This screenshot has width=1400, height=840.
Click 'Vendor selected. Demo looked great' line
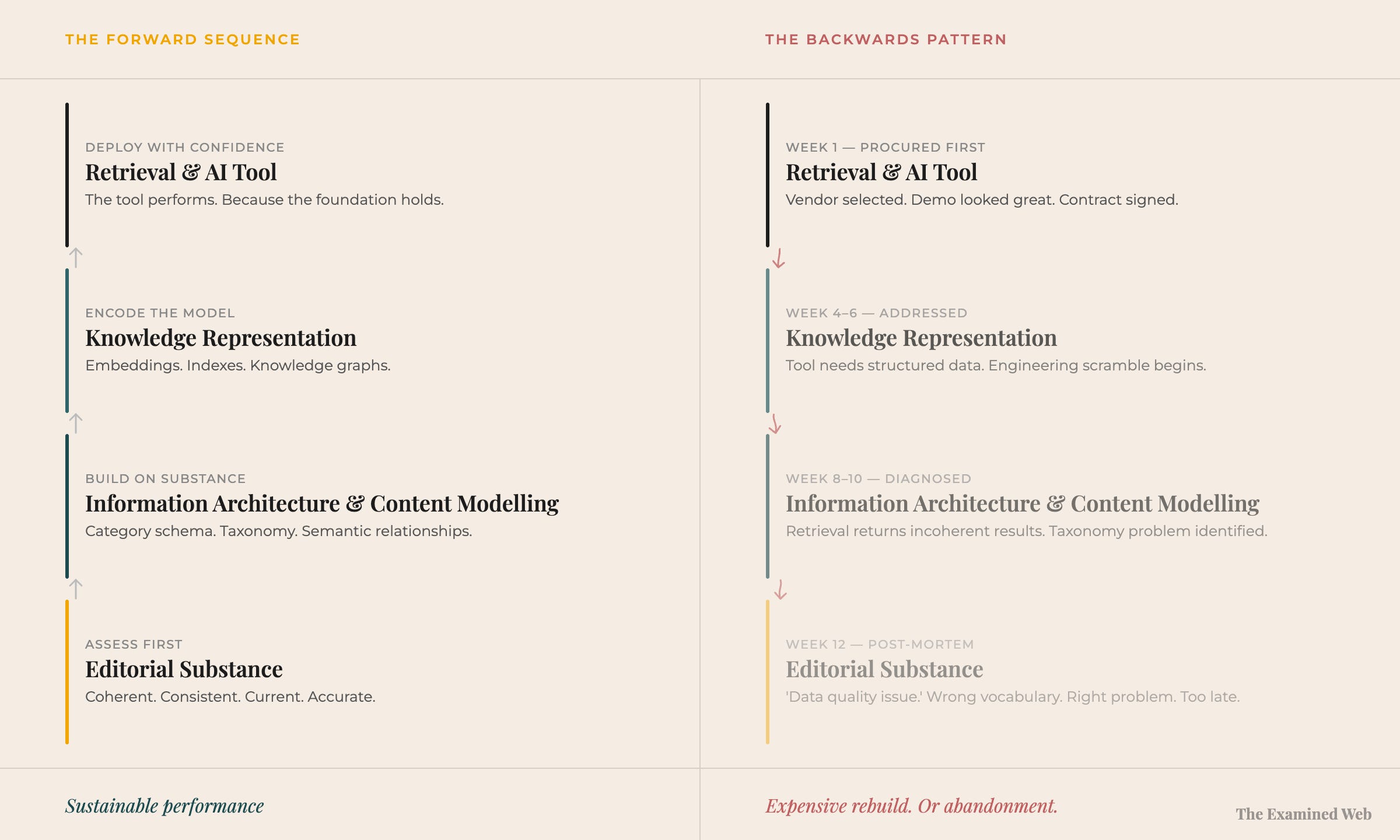coord(981,200)
